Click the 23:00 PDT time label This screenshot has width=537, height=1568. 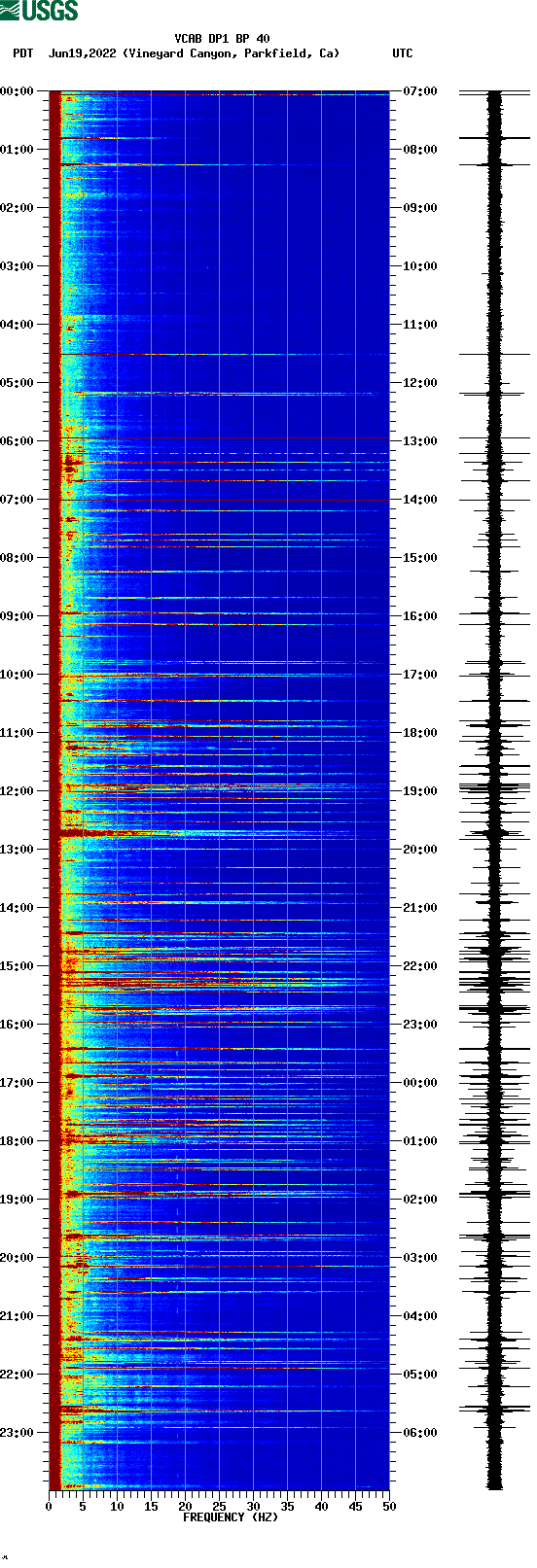click(18, 1433)
